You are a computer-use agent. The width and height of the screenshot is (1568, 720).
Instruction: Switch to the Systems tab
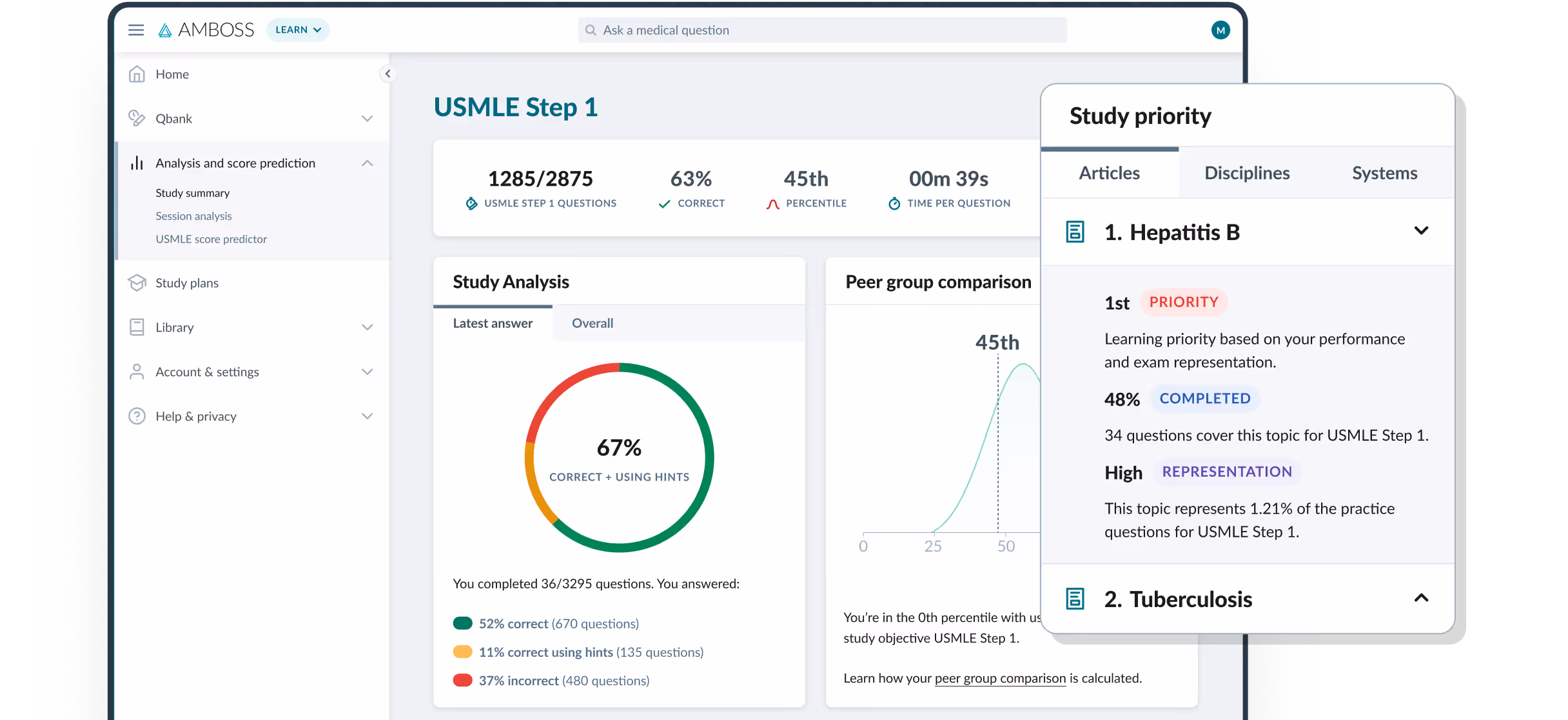coord(1384,173)
